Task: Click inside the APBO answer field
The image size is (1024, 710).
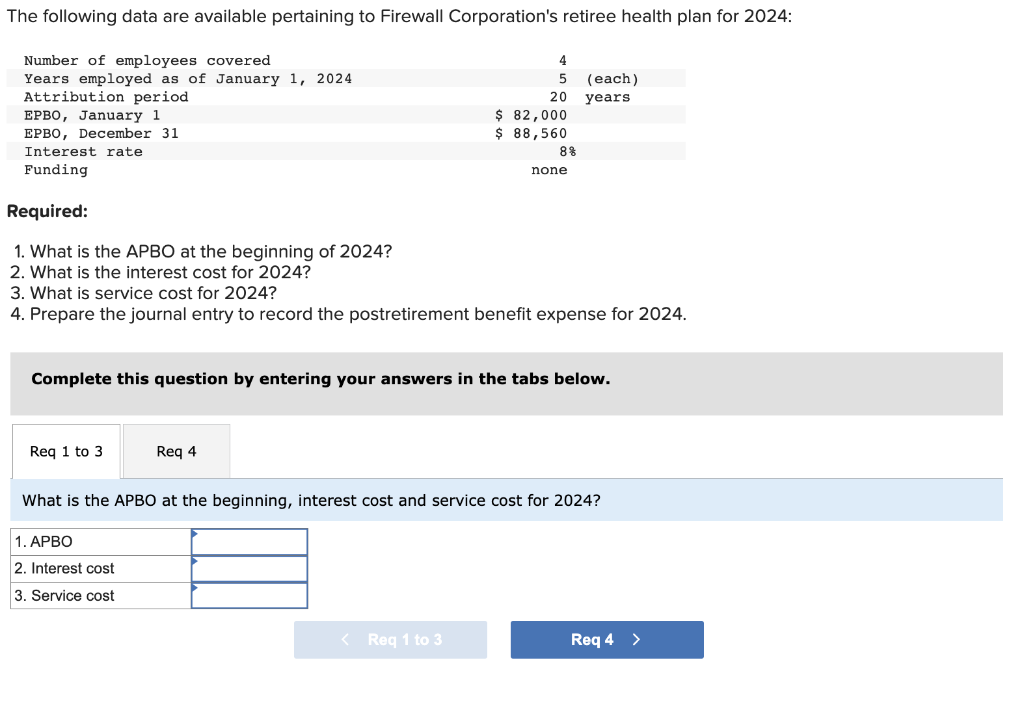Action: click(x=252, y=541)
